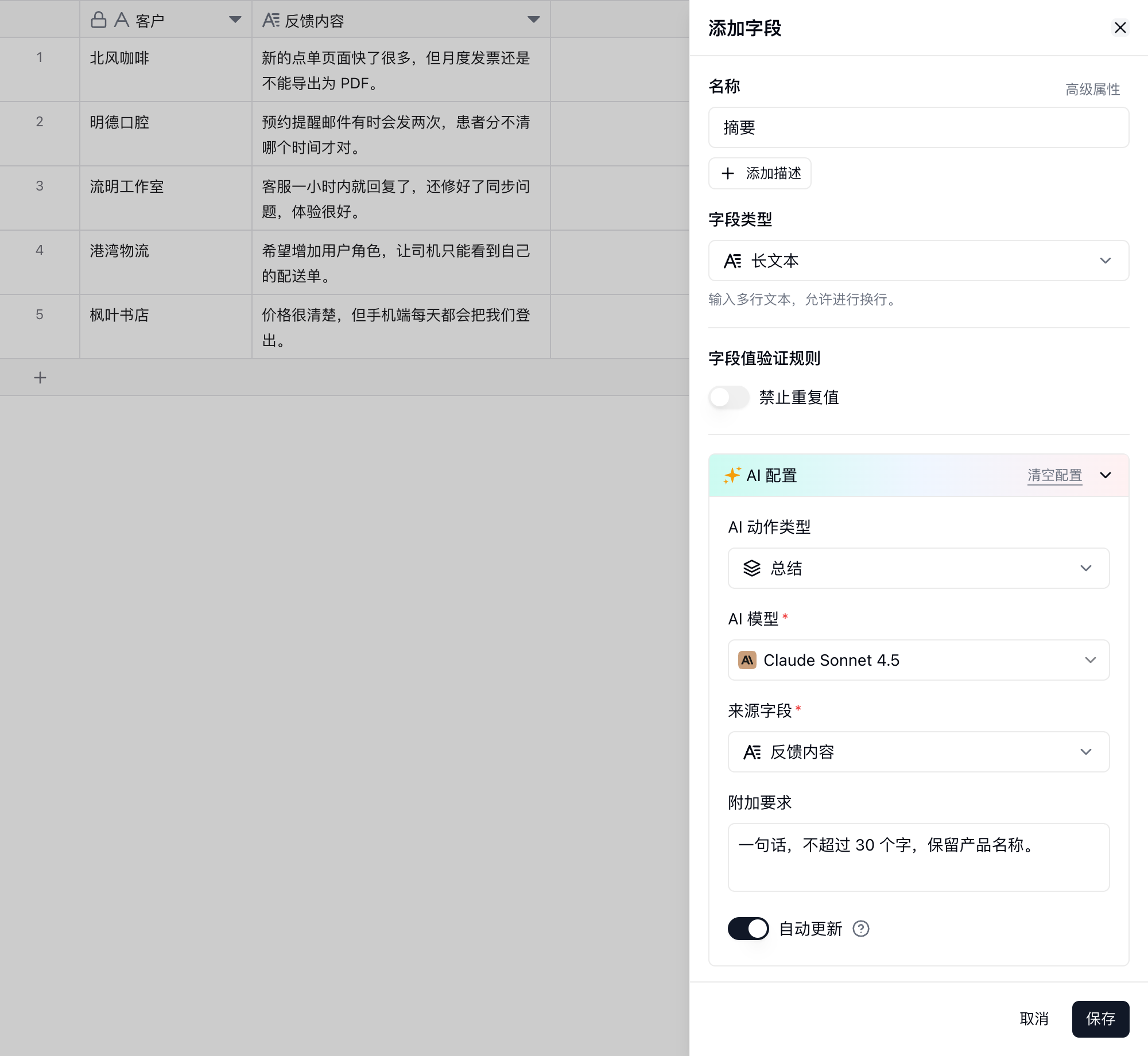Image resolution: width=1148 pixels, height=1056 pixels.
Task: Click the 长文本 field type icon
Action: (x=732, y=261)
